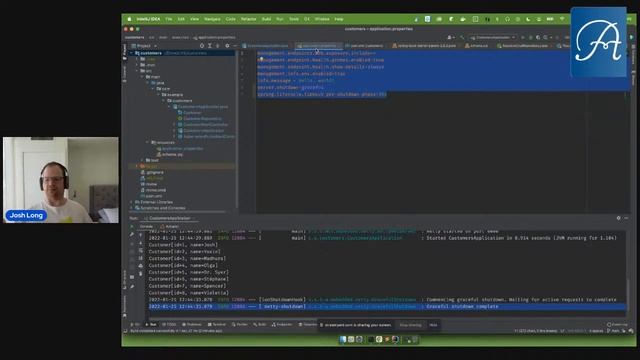Open the Help menu
This screenshot has height=360, width=640.
(339, 19)
